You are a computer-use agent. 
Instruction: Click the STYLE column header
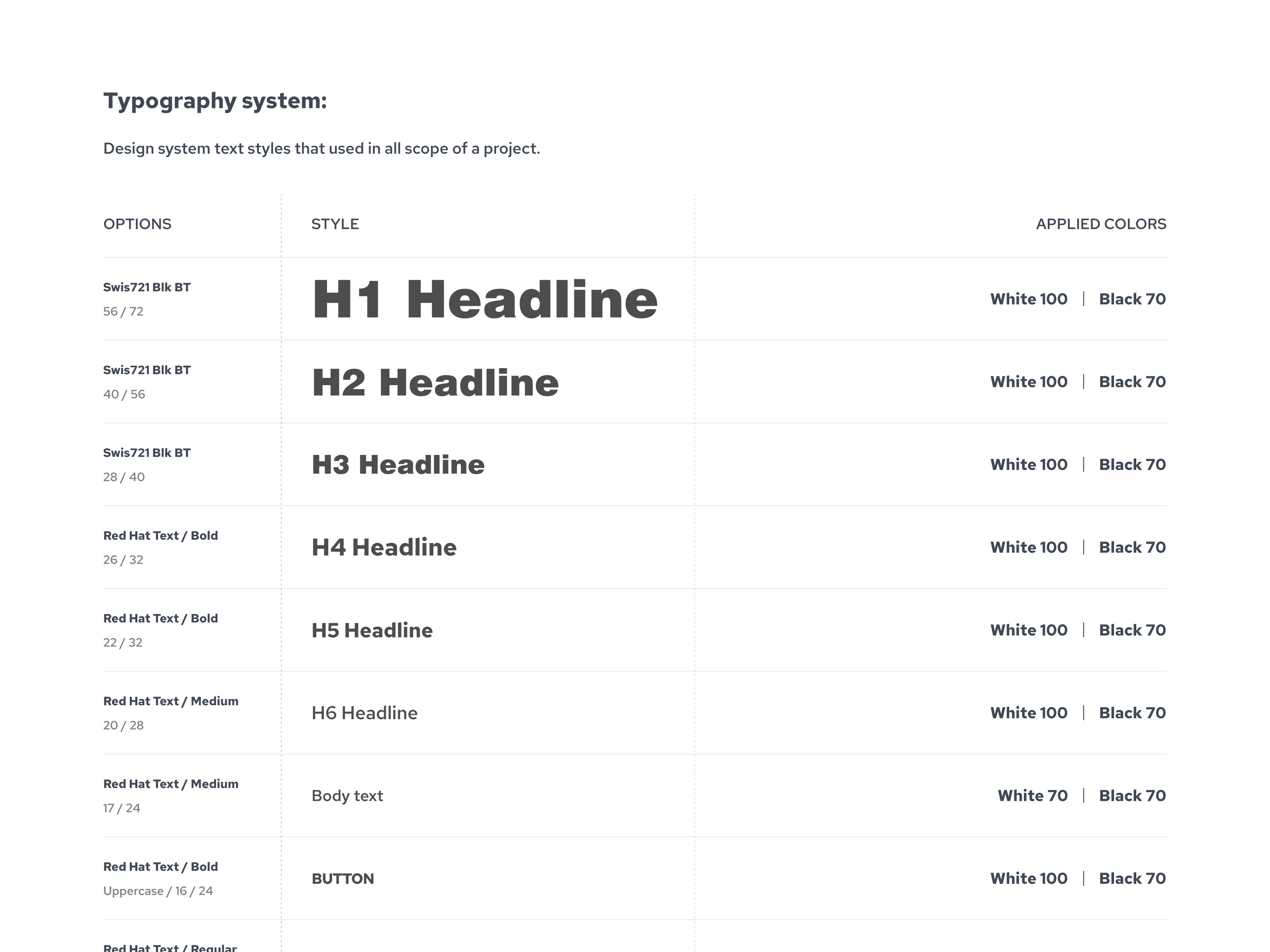coord(335,224)
